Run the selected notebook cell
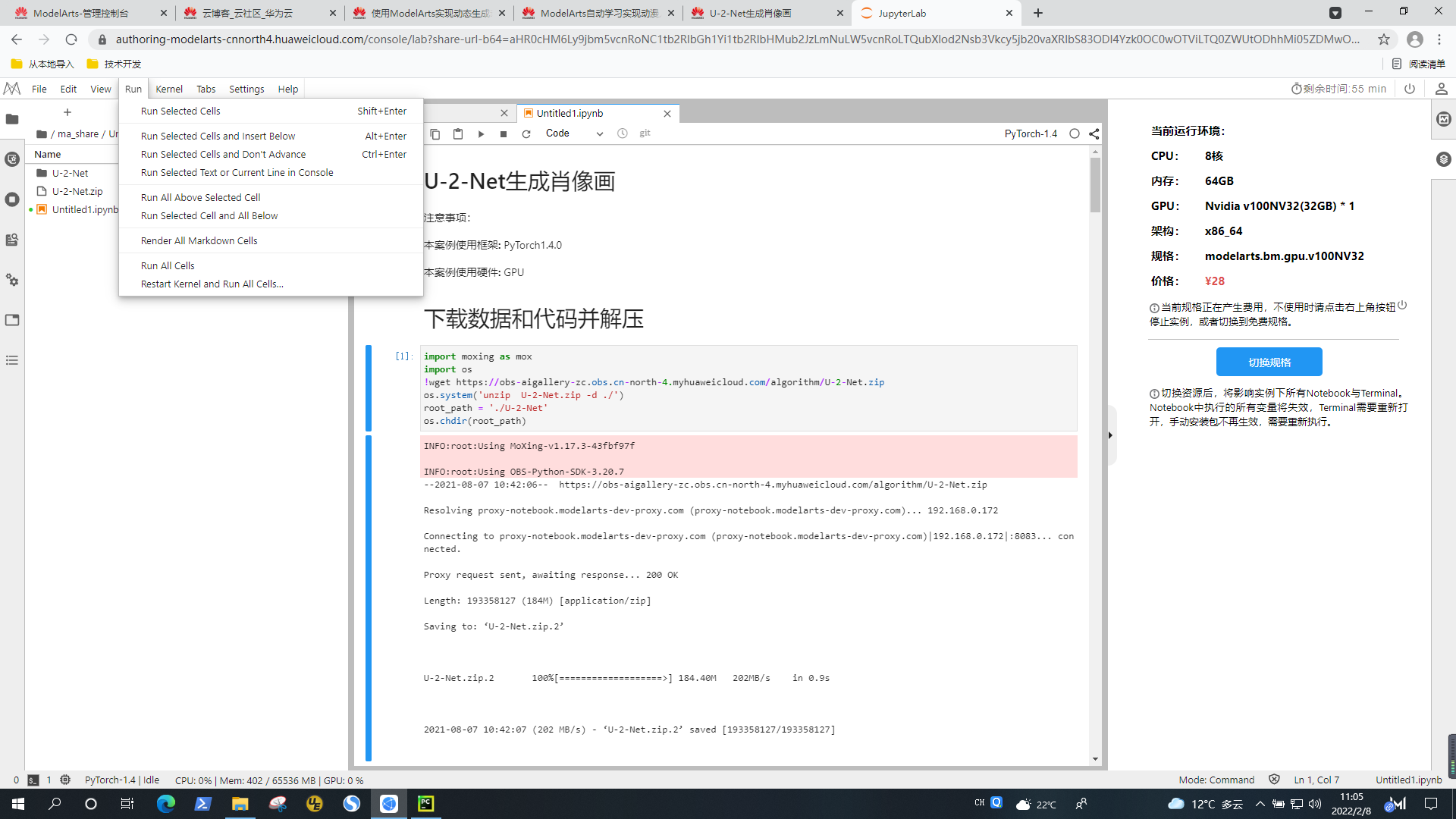This screenshot has width=1456, height=819. (x=481, y=133)
